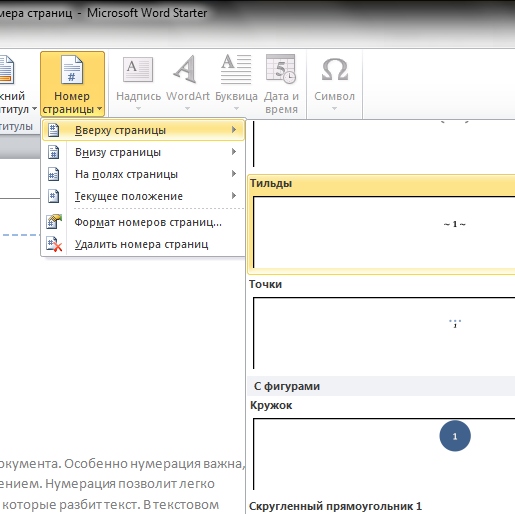Choose На полях страницы option
515x514 pixels.
pos(143,174)
